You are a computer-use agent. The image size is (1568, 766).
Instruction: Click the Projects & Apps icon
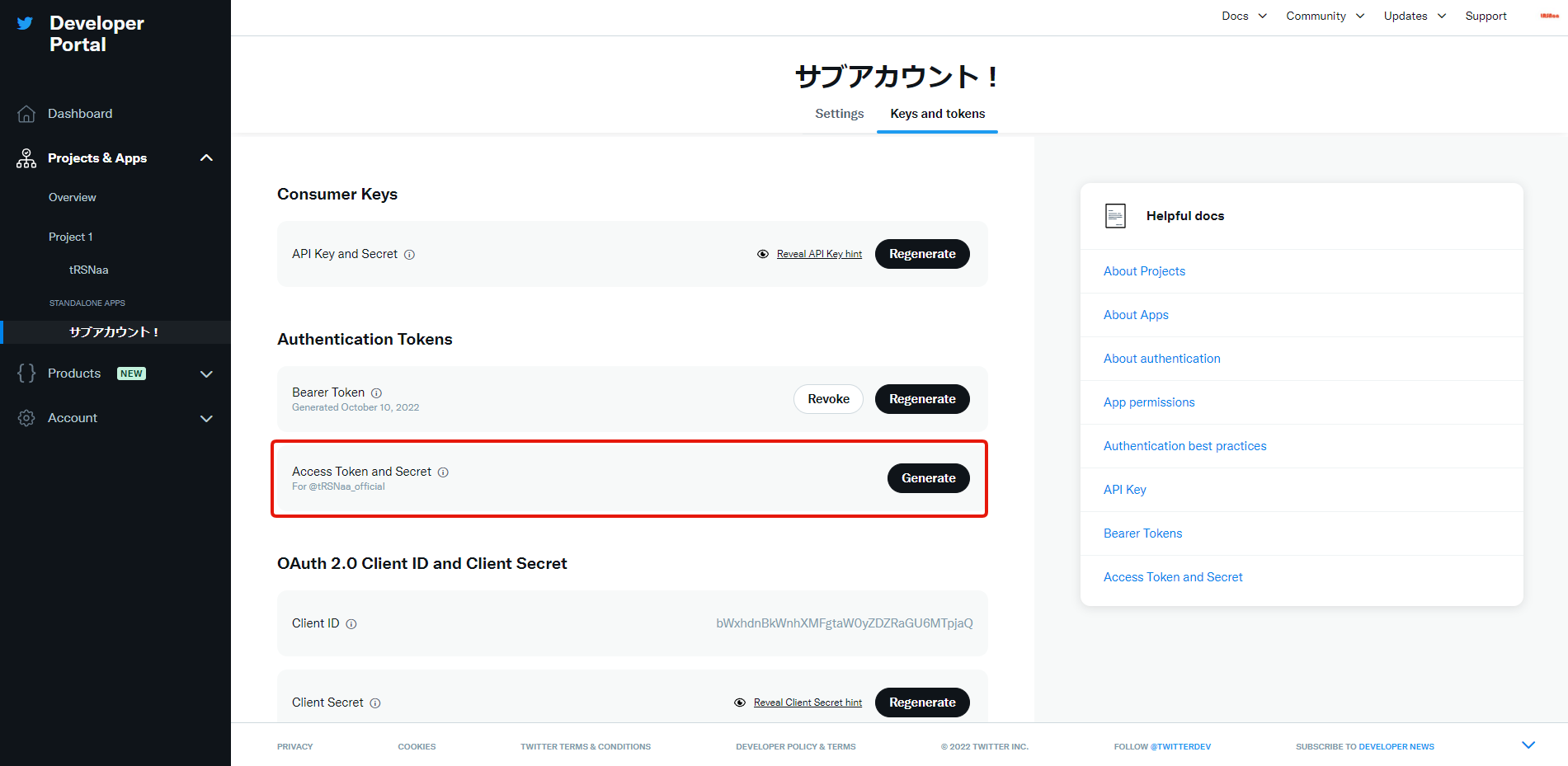point(26,157)
